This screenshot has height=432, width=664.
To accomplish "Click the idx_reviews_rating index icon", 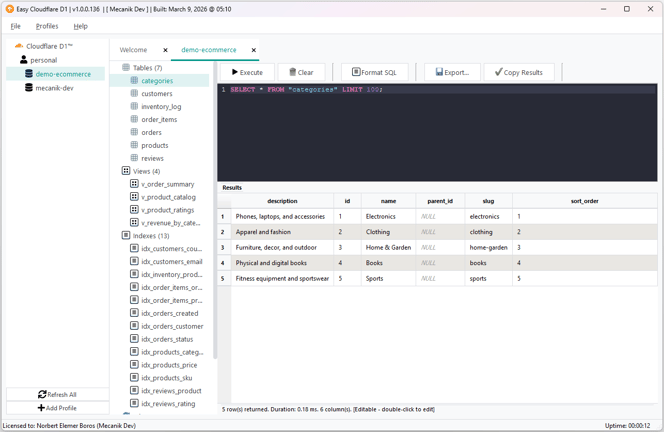I will (x=134, y=403).
